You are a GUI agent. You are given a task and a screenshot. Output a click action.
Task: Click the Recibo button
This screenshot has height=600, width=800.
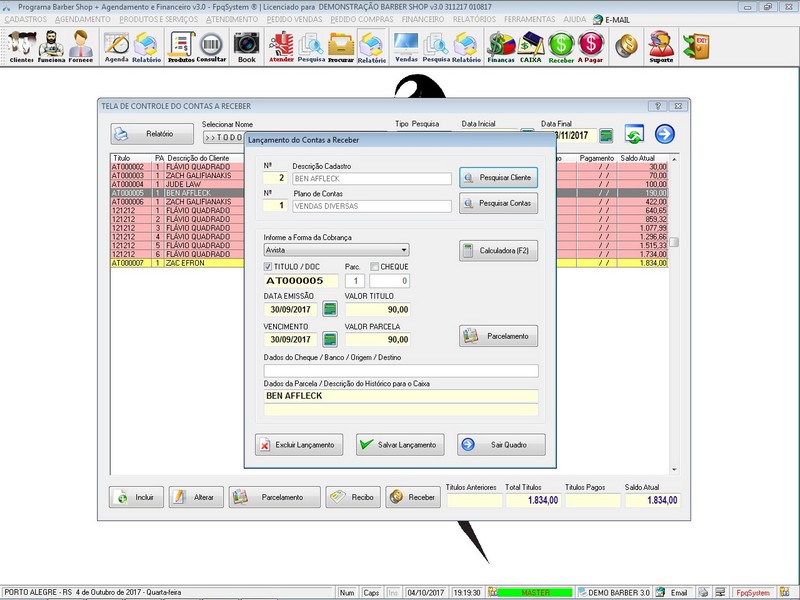(353, 497)
